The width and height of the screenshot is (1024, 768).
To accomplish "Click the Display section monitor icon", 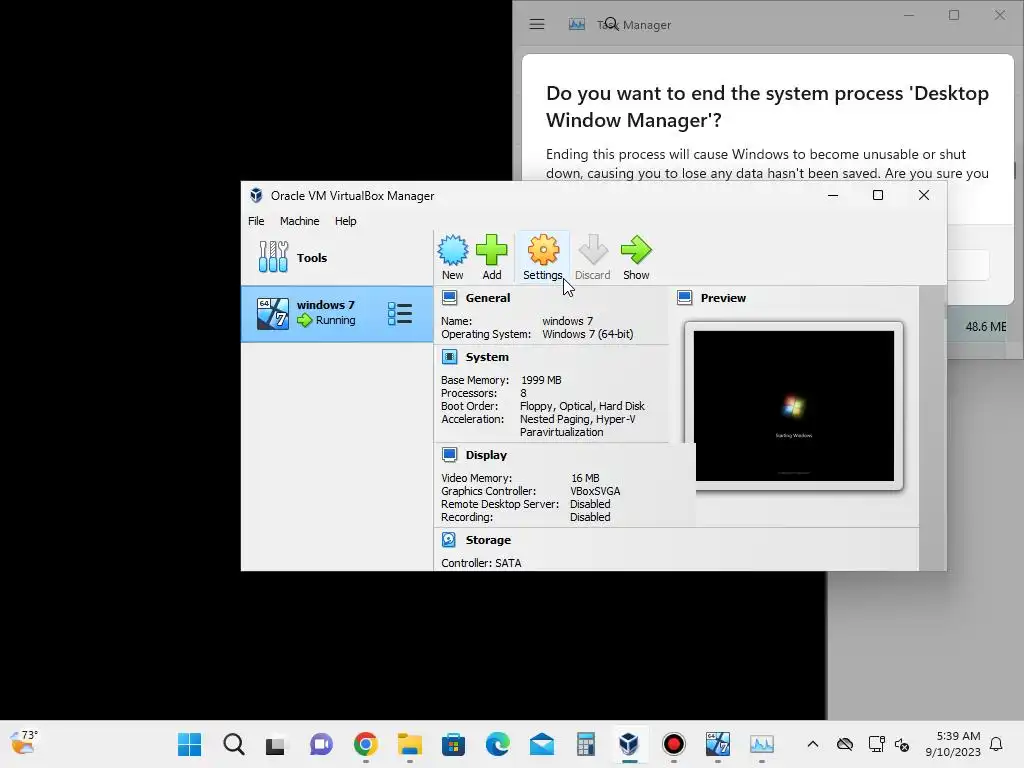I will (x=449, y=455).
